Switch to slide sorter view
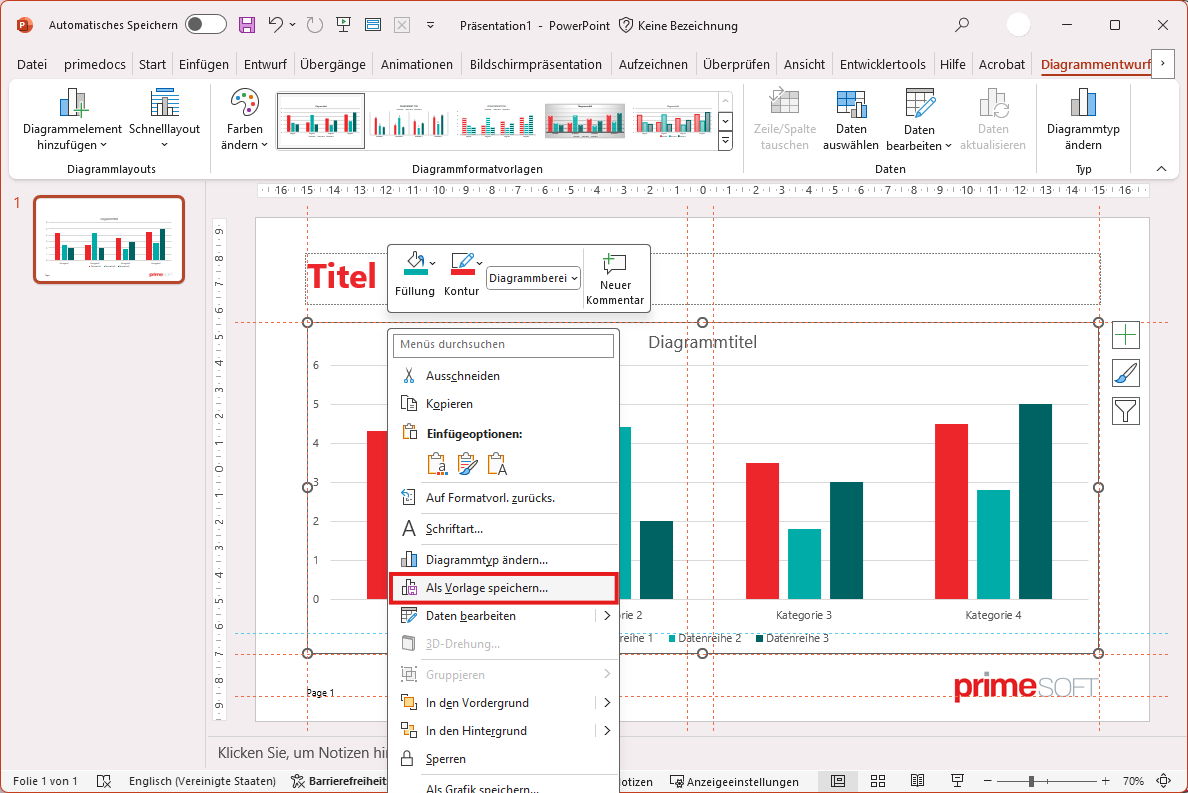 [878, 781]
